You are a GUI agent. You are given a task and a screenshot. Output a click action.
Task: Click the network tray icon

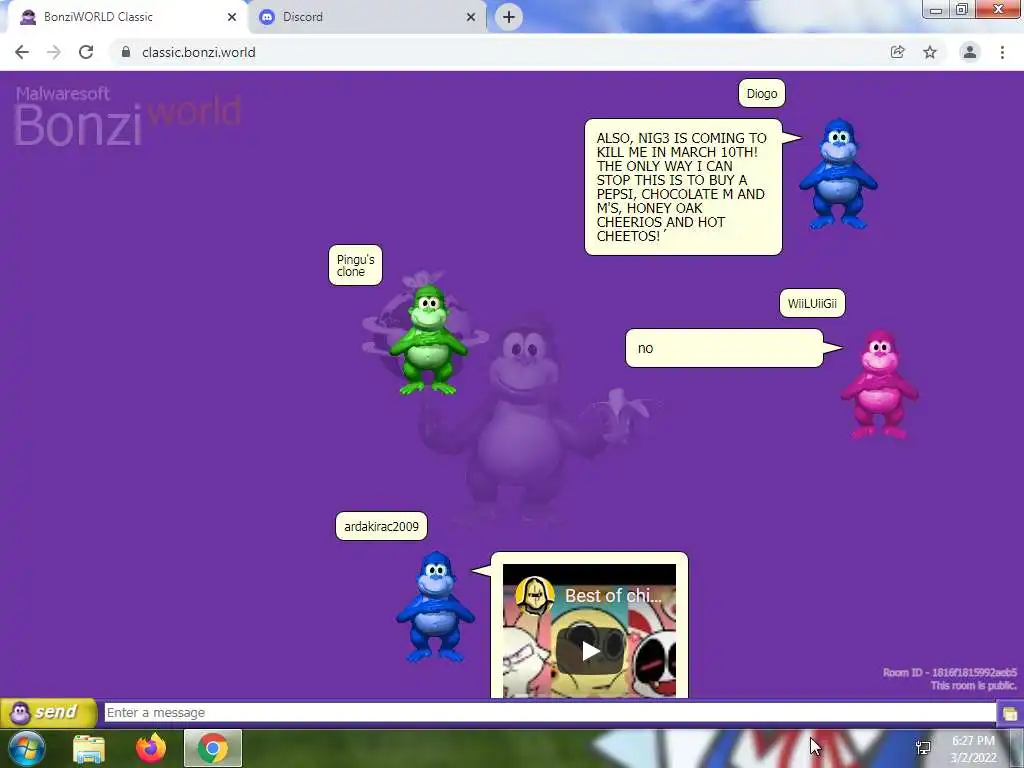pyautogui.click(x=923, y=748)
